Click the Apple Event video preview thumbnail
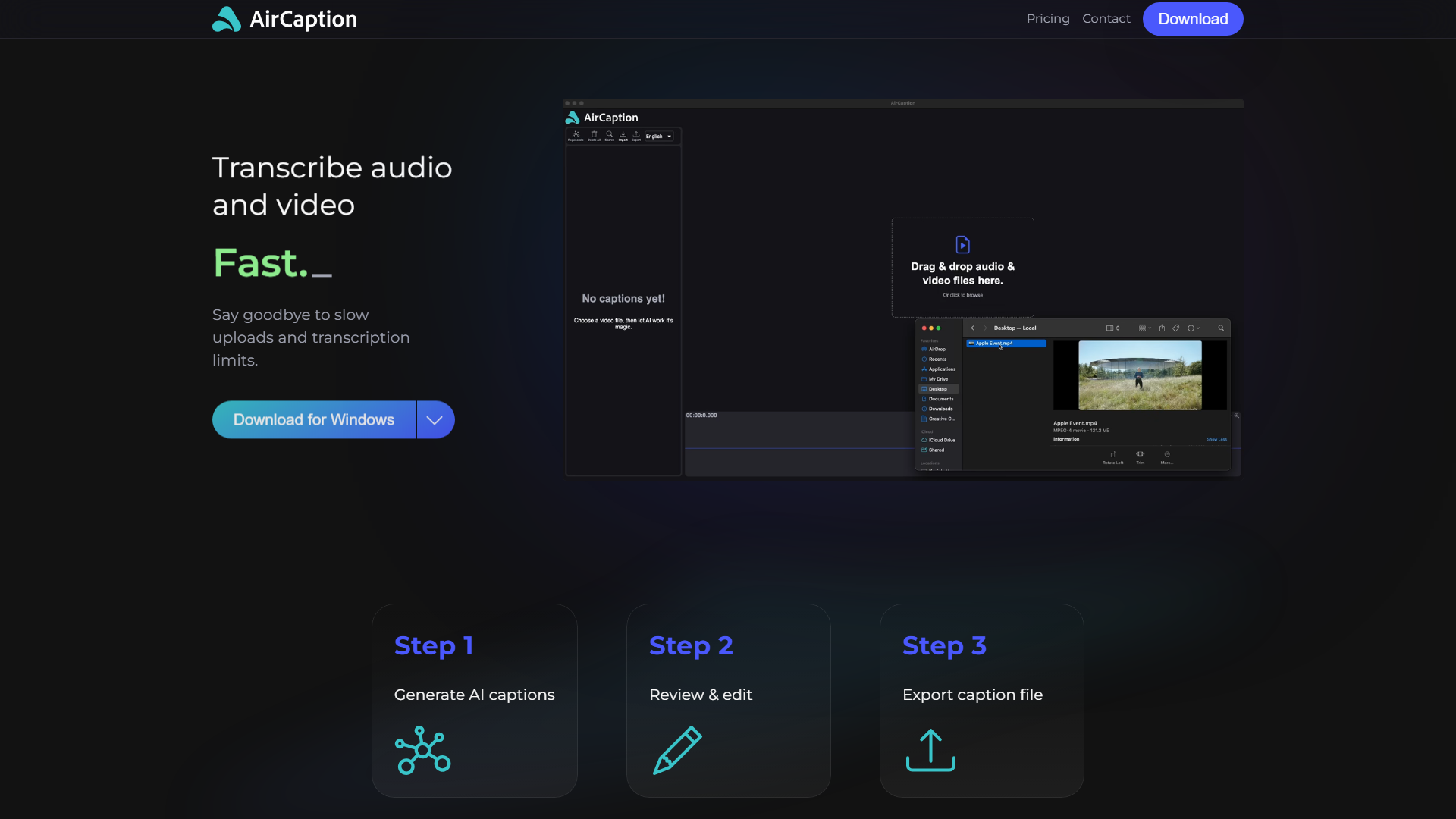This screenshot has width=1456, height=819. pos(1139,375)
